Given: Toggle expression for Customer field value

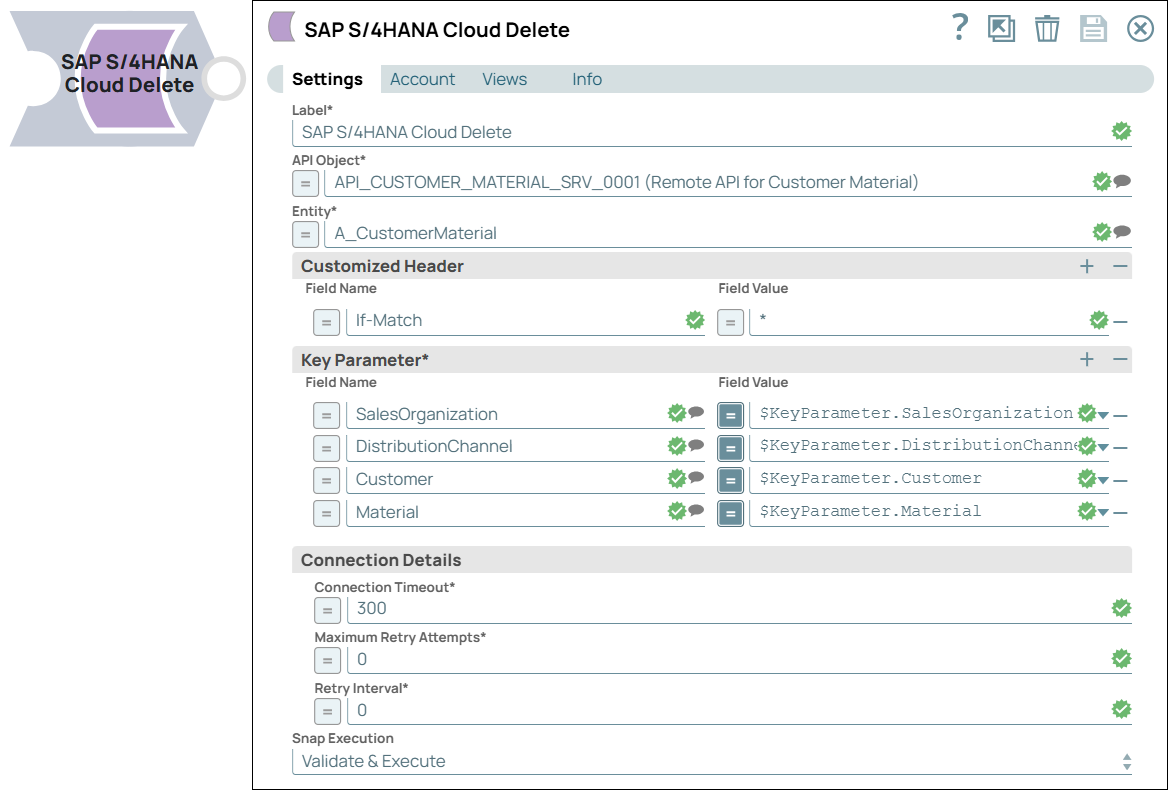Looking at the screenshot, I should [x=730, y=481].
